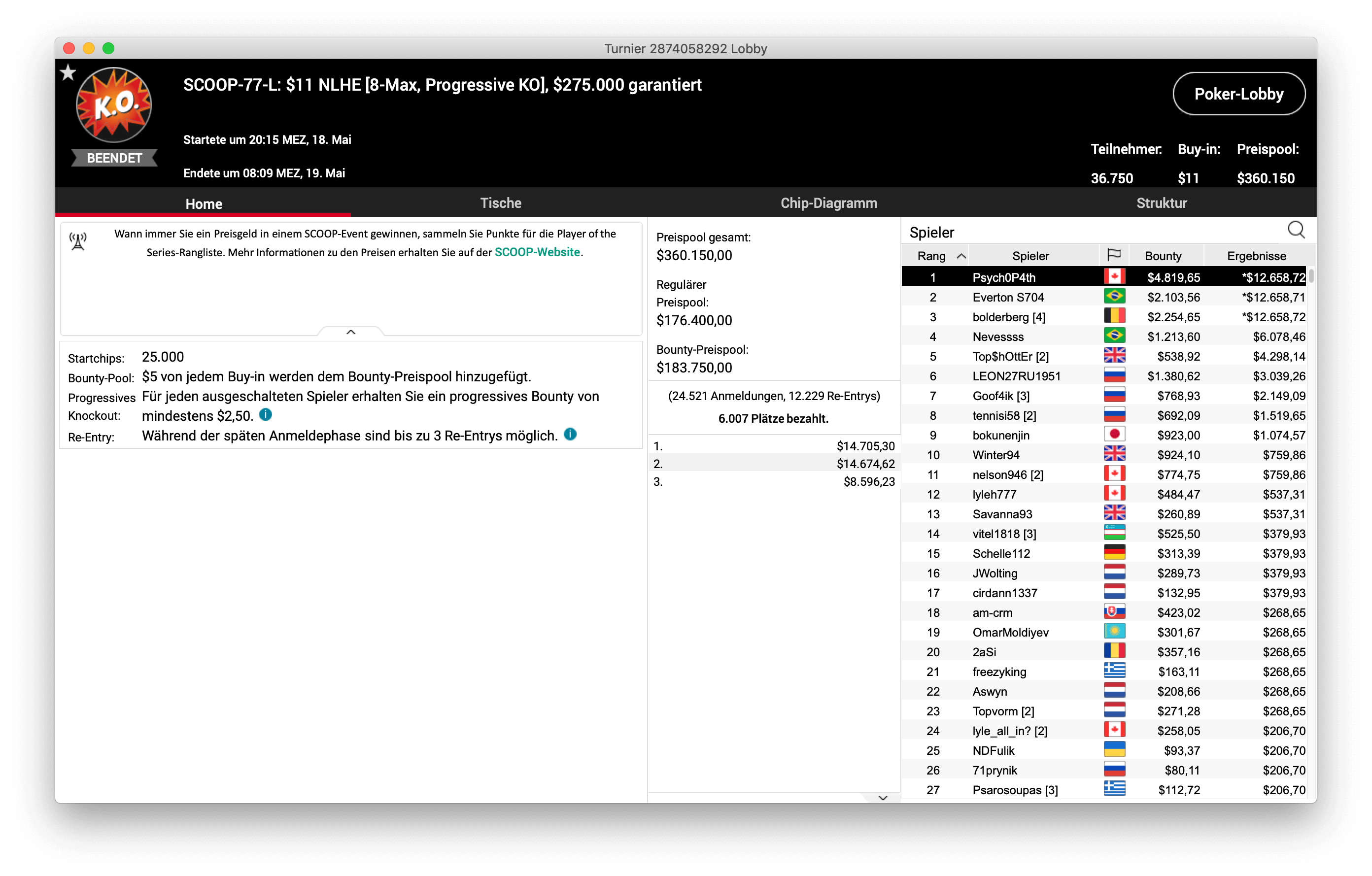
Task: Click the favorite star icon
Action: tap(68, 72)
